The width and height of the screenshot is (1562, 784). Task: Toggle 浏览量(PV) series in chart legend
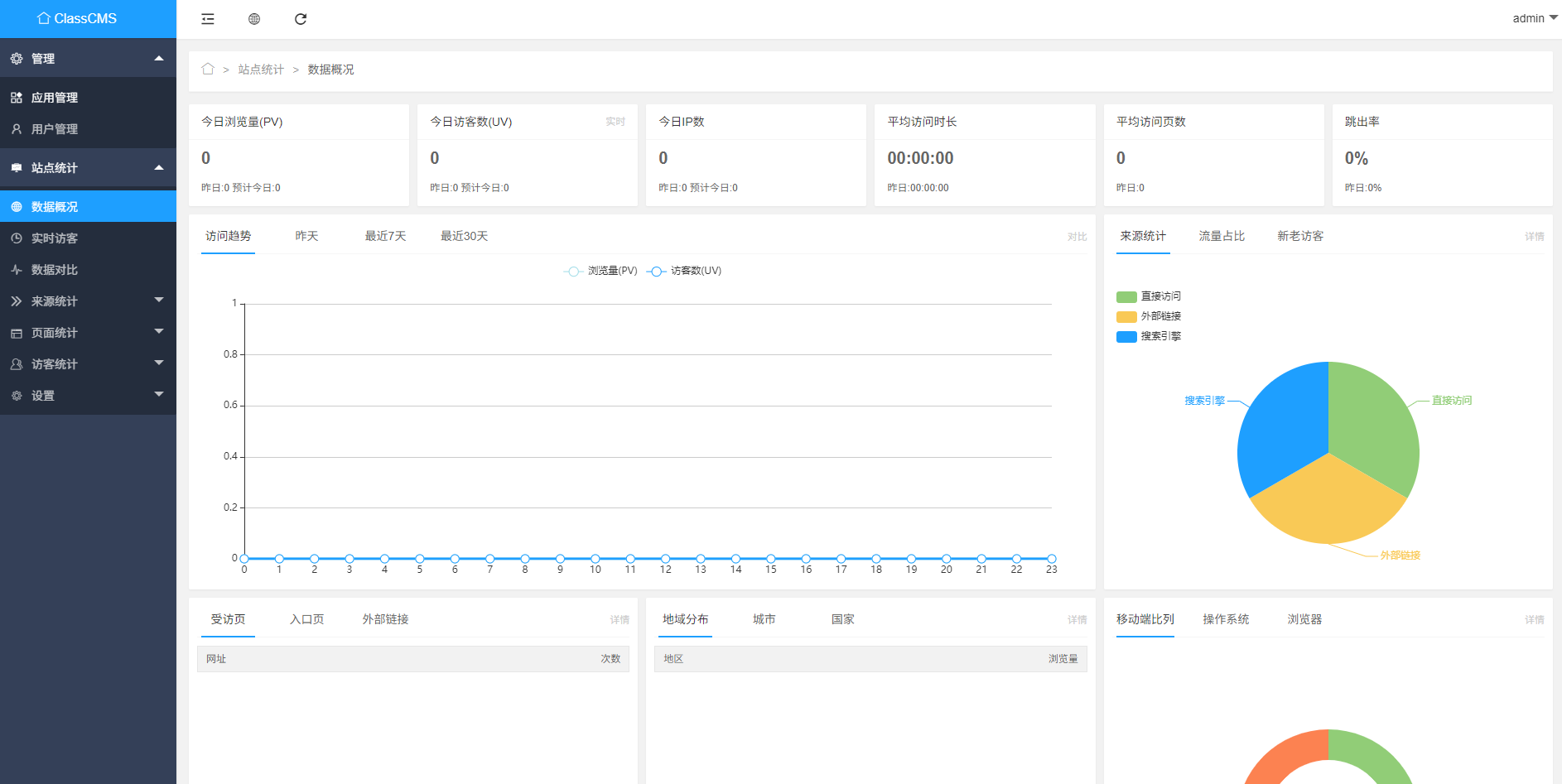[600, 271]
